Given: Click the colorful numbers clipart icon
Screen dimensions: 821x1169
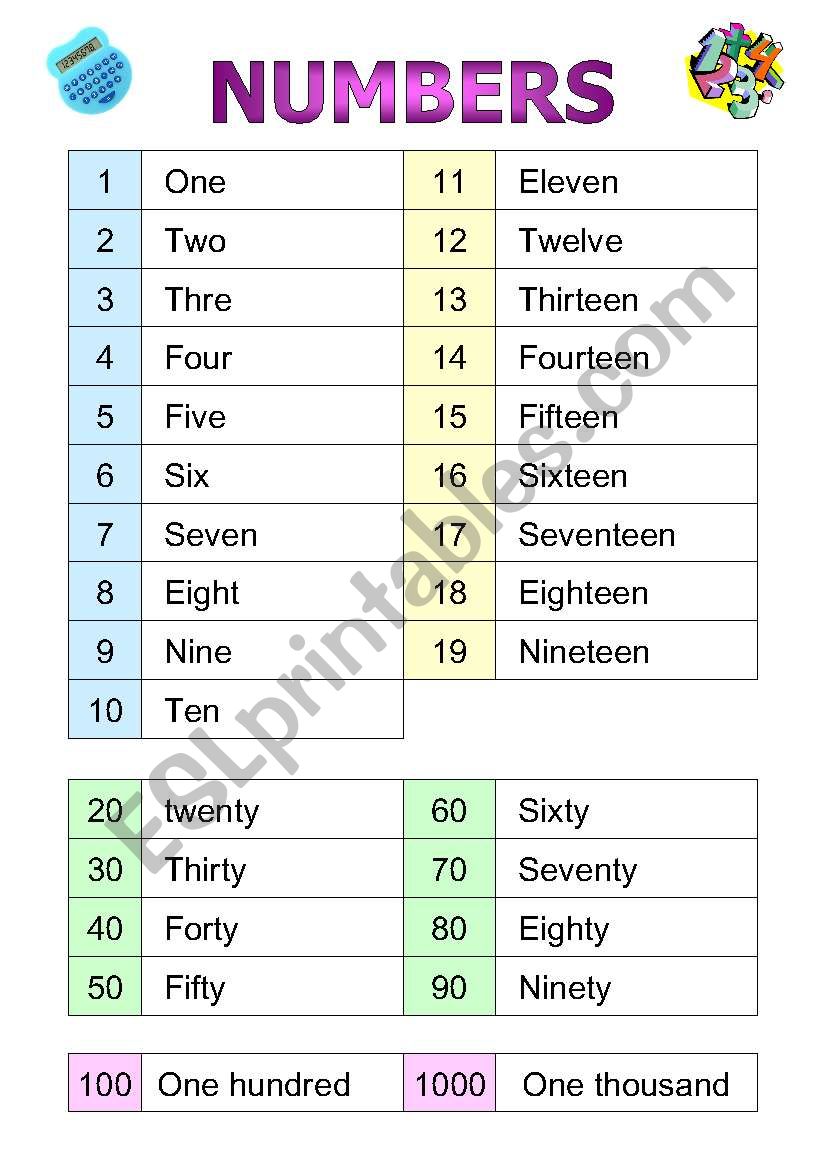Looking at the screenshot, I should 734,68.
